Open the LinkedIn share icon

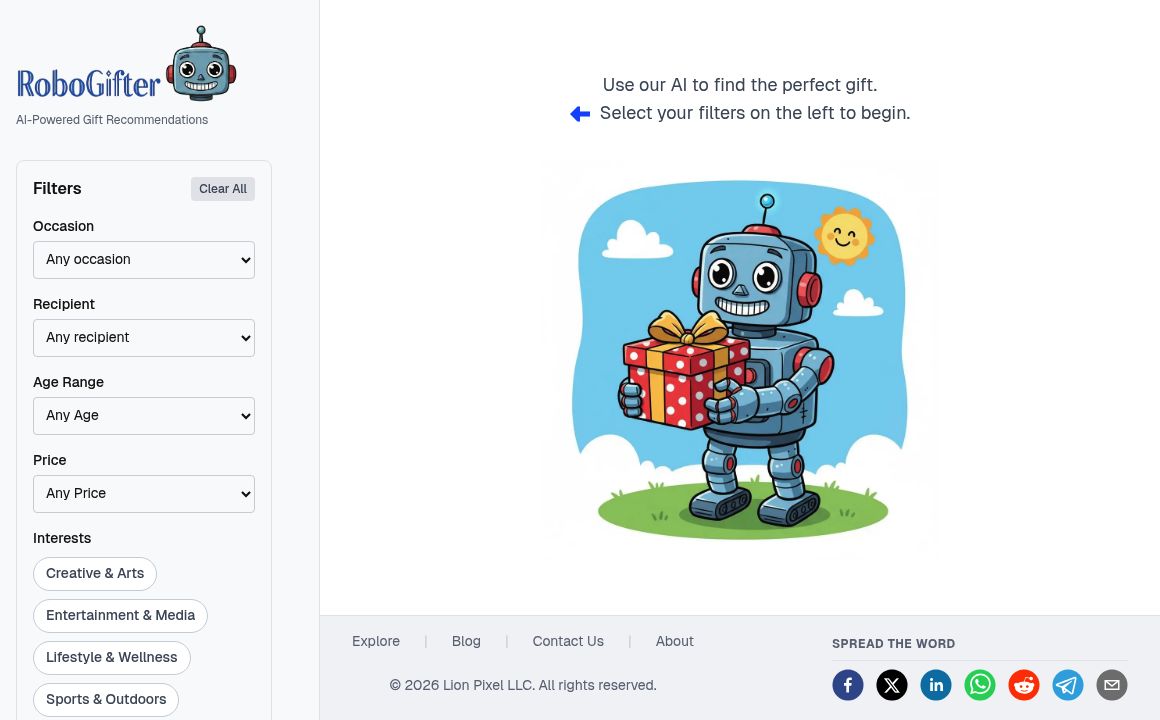click(x=936, y=685)
